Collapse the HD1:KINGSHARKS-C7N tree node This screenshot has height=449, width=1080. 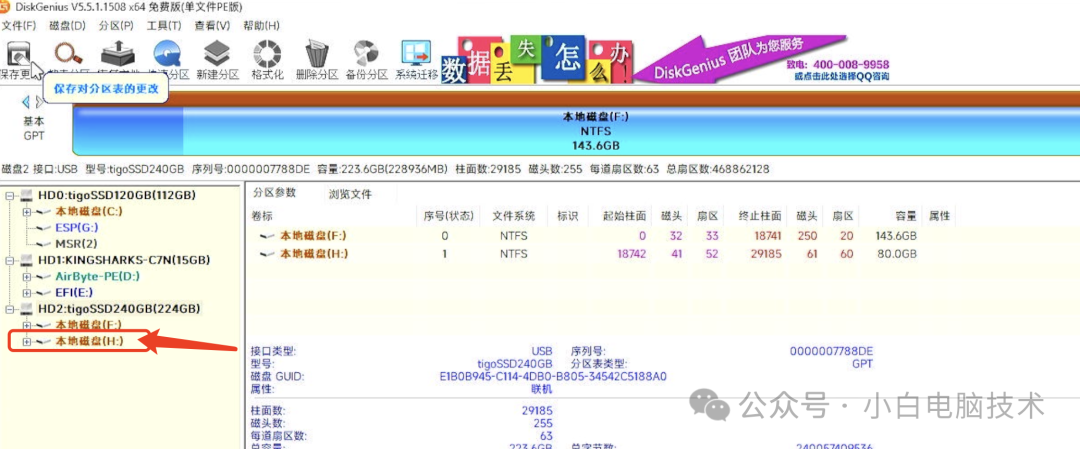tap(10, 260)
